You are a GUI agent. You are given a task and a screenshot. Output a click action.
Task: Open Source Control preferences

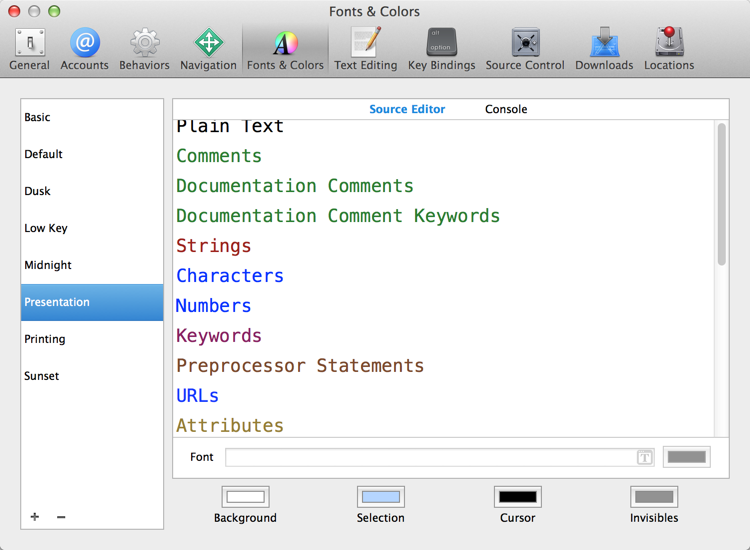(x=525, y=49)
